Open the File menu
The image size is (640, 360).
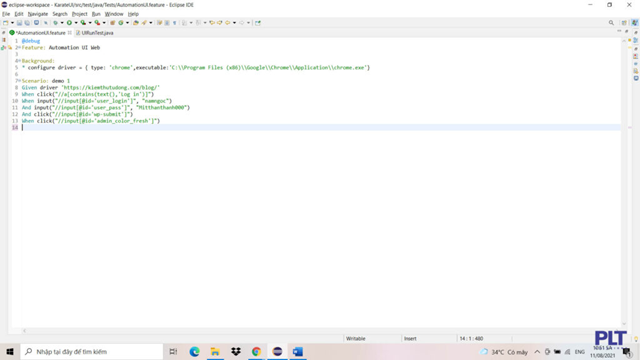(x=6, y=14)
